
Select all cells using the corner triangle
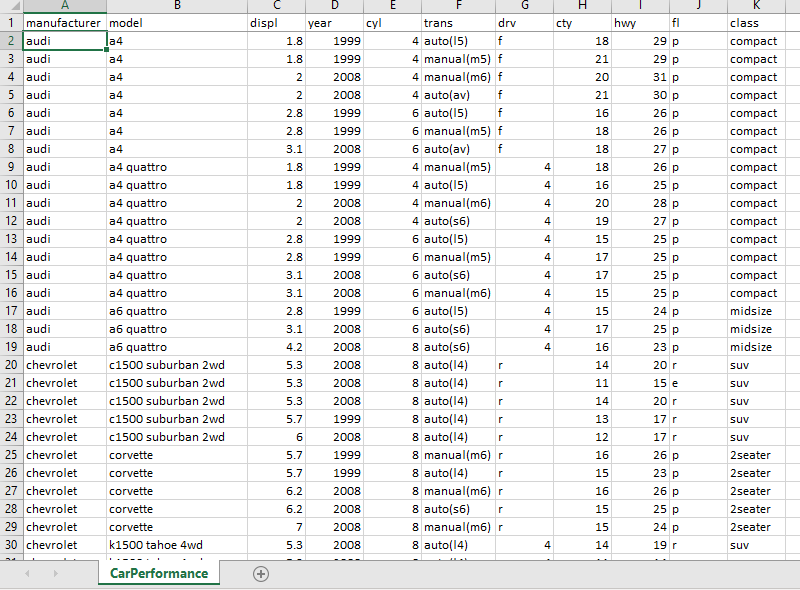[10, 7]
